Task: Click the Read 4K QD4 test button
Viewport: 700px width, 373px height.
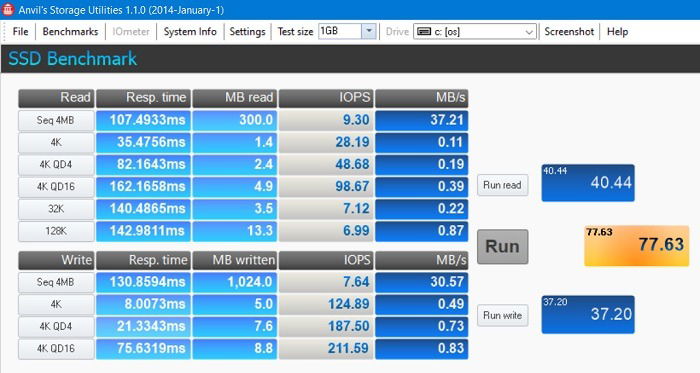Action: click(56, 165)
